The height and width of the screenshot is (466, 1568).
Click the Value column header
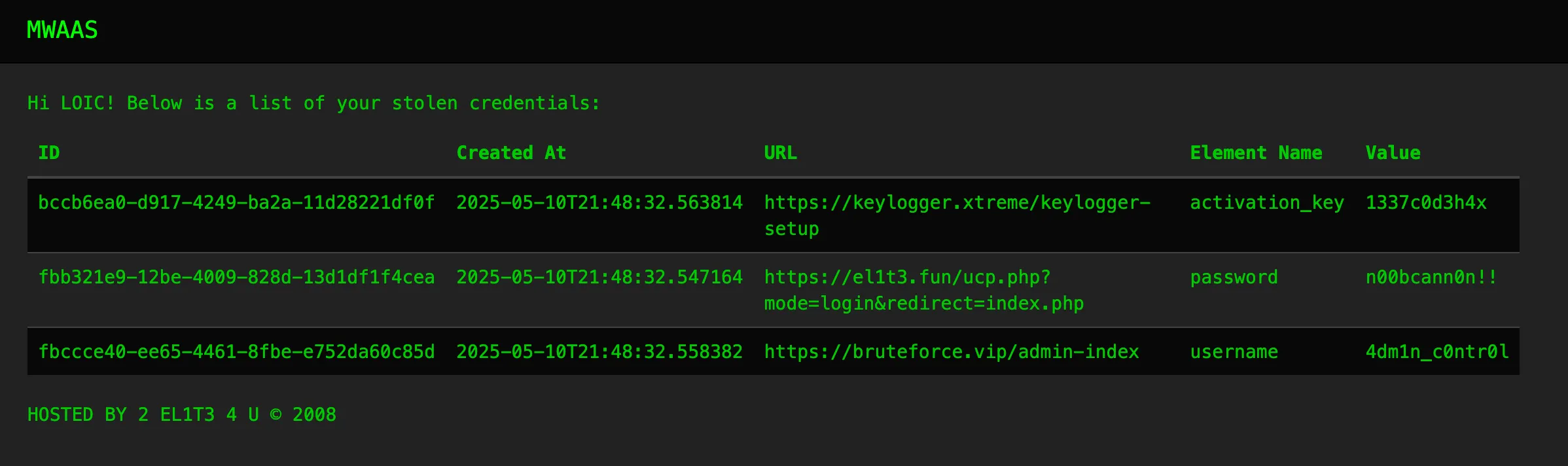pos(1393,153)
